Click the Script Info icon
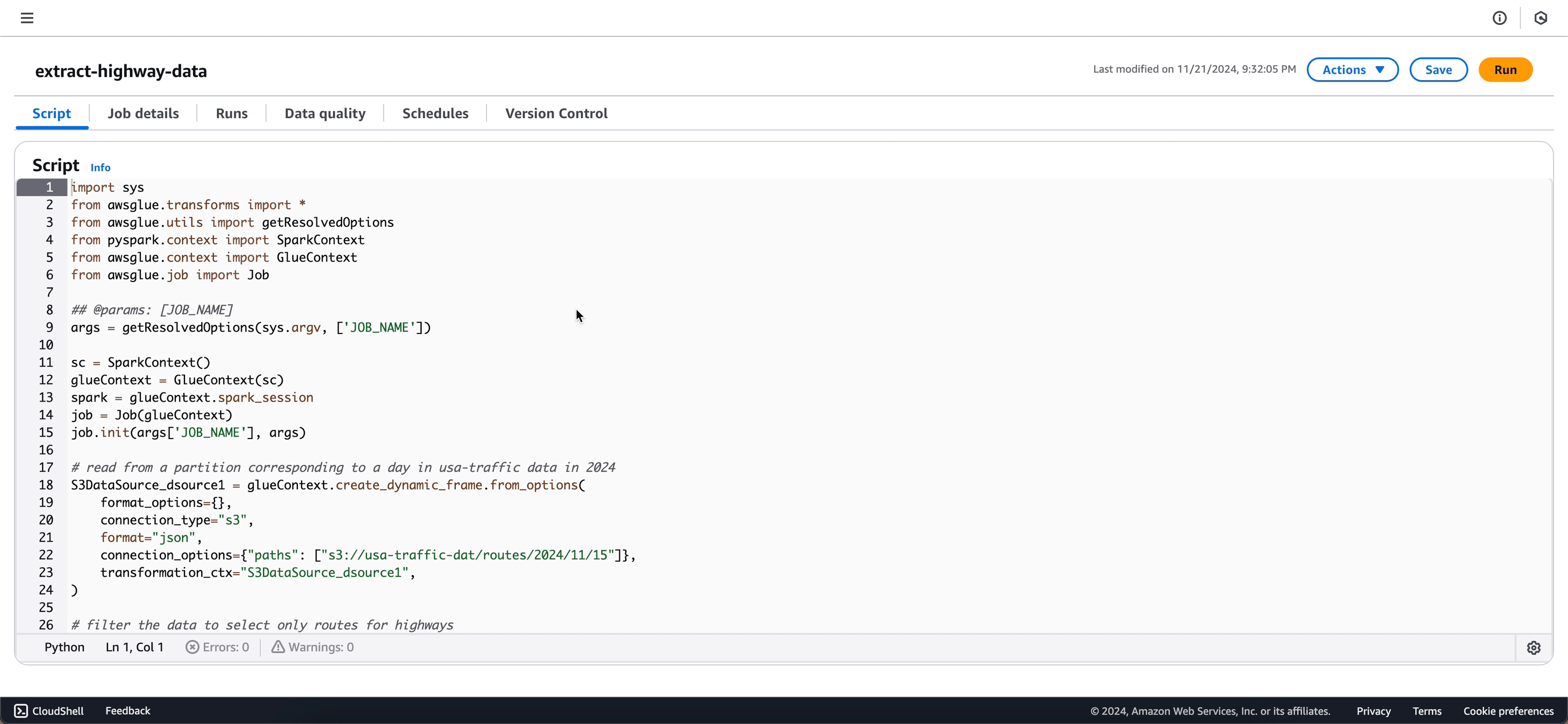This screenshot has width=1568, height=724. (100, 166)
